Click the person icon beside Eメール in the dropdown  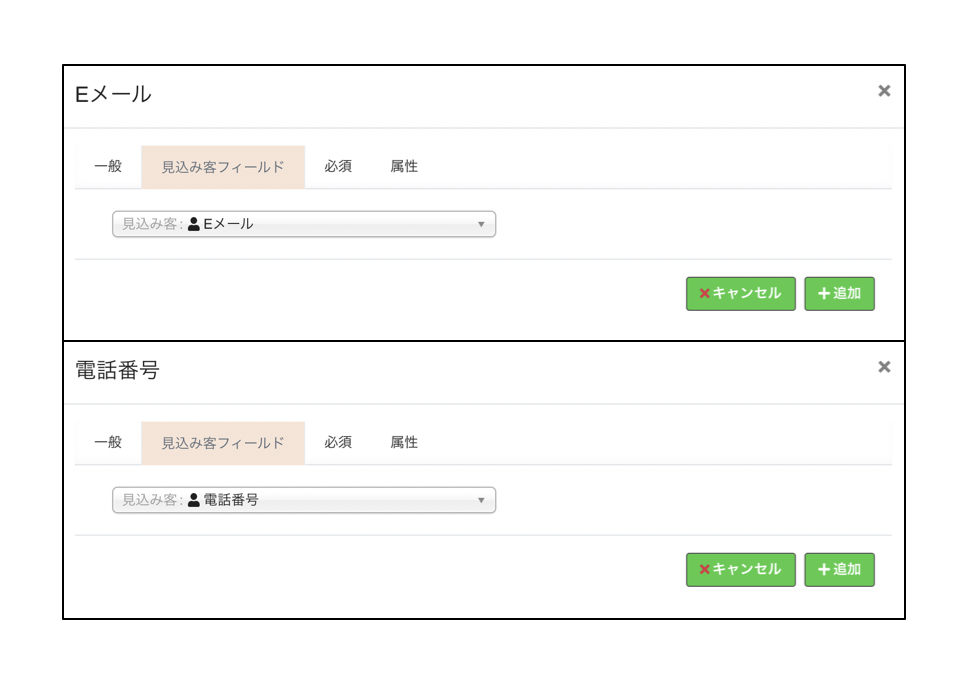194,224
